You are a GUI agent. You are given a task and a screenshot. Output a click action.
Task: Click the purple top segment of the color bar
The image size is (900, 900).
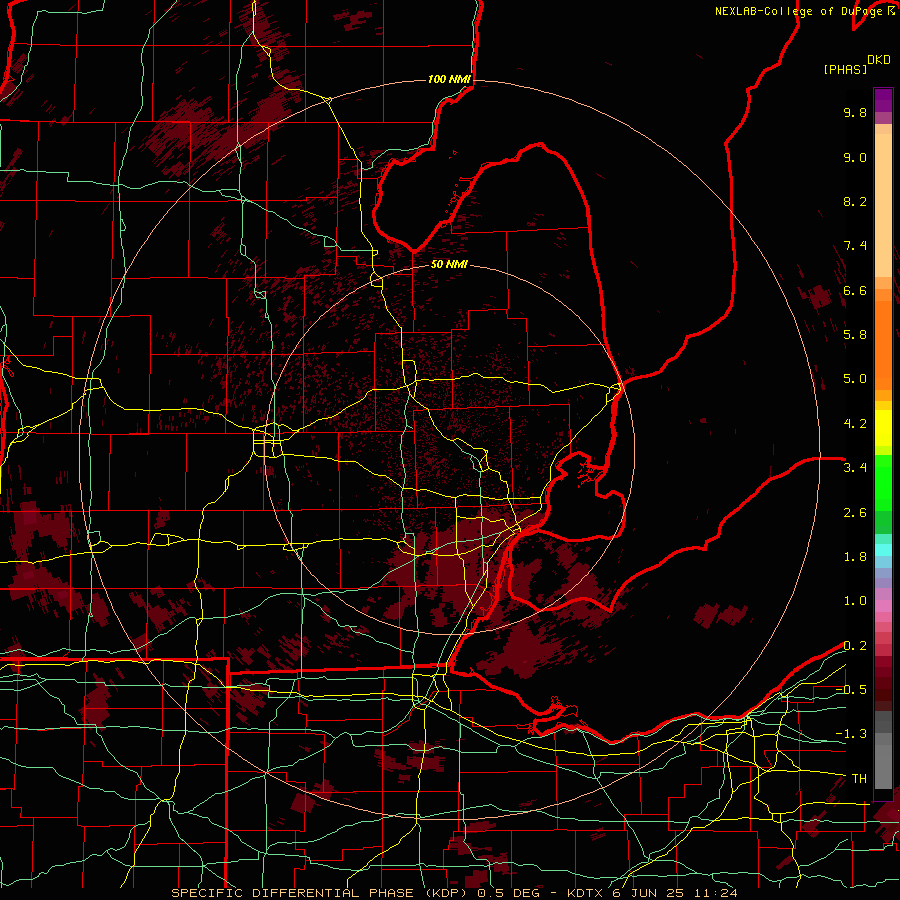[883, 100]
